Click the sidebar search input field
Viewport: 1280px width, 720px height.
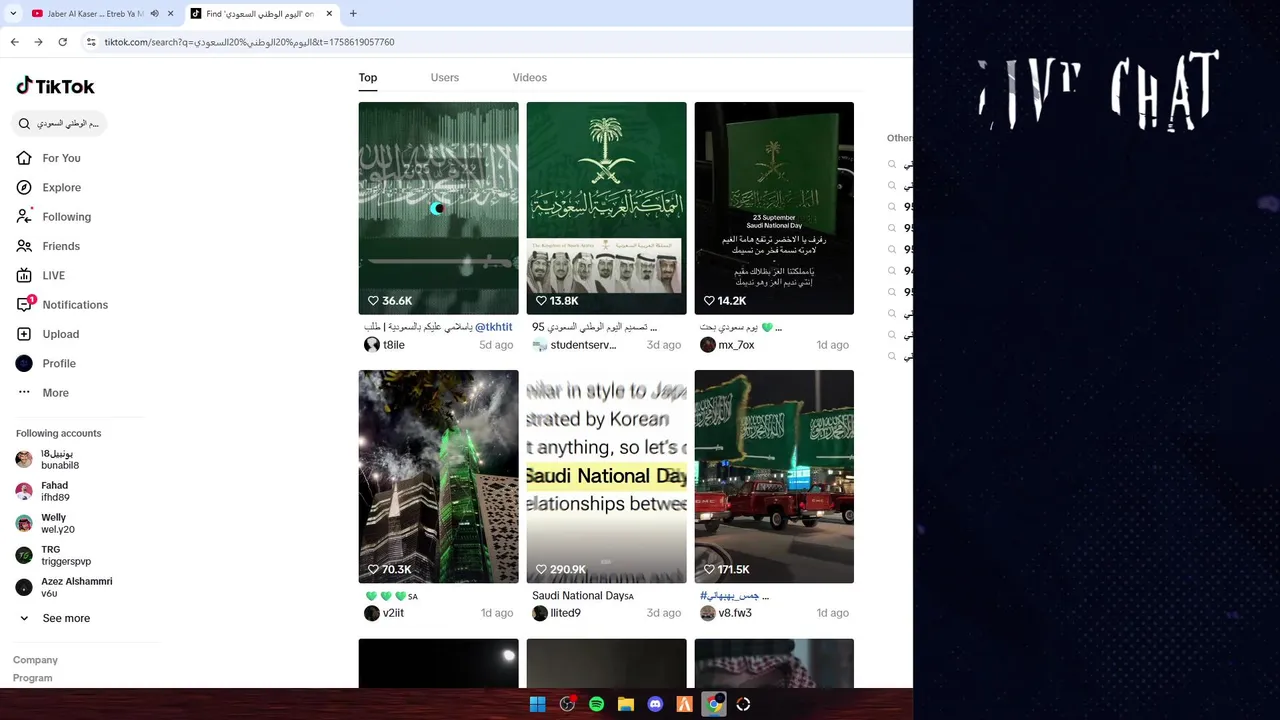59,123
